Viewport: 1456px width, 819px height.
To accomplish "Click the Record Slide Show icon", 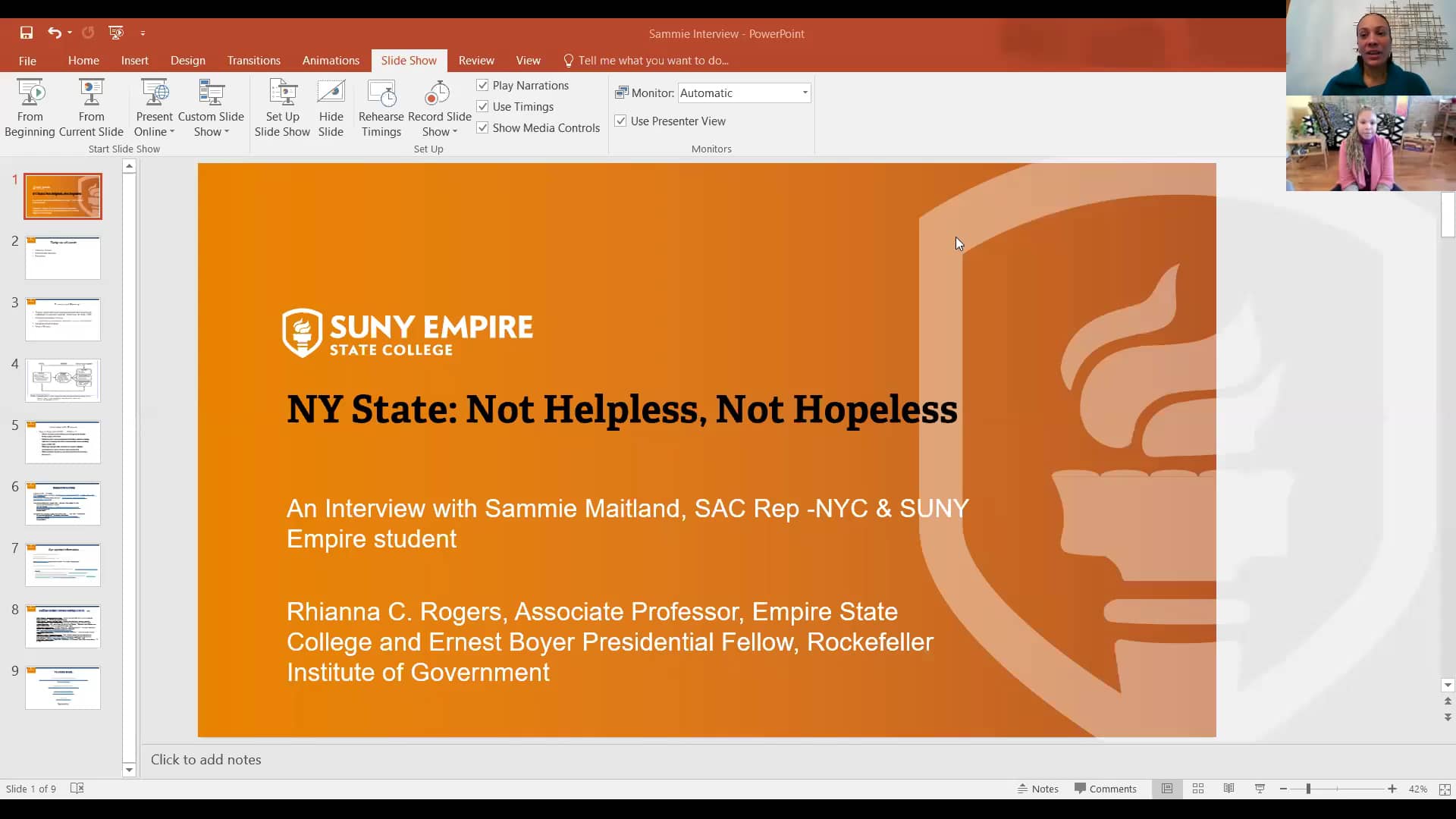I will (438, 93).
